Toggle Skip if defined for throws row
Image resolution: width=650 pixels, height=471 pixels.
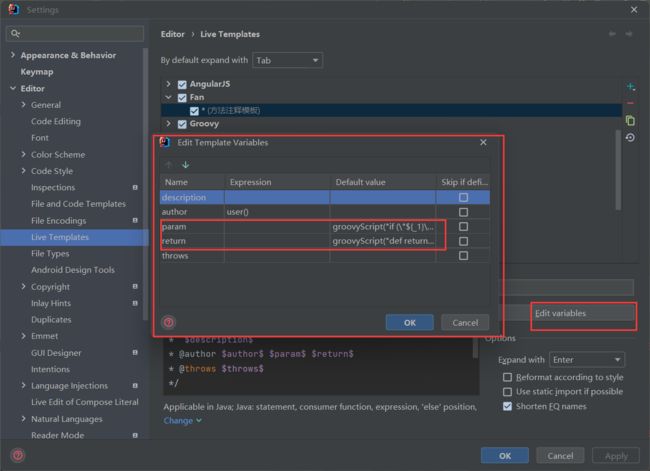[x=463, y=255]
